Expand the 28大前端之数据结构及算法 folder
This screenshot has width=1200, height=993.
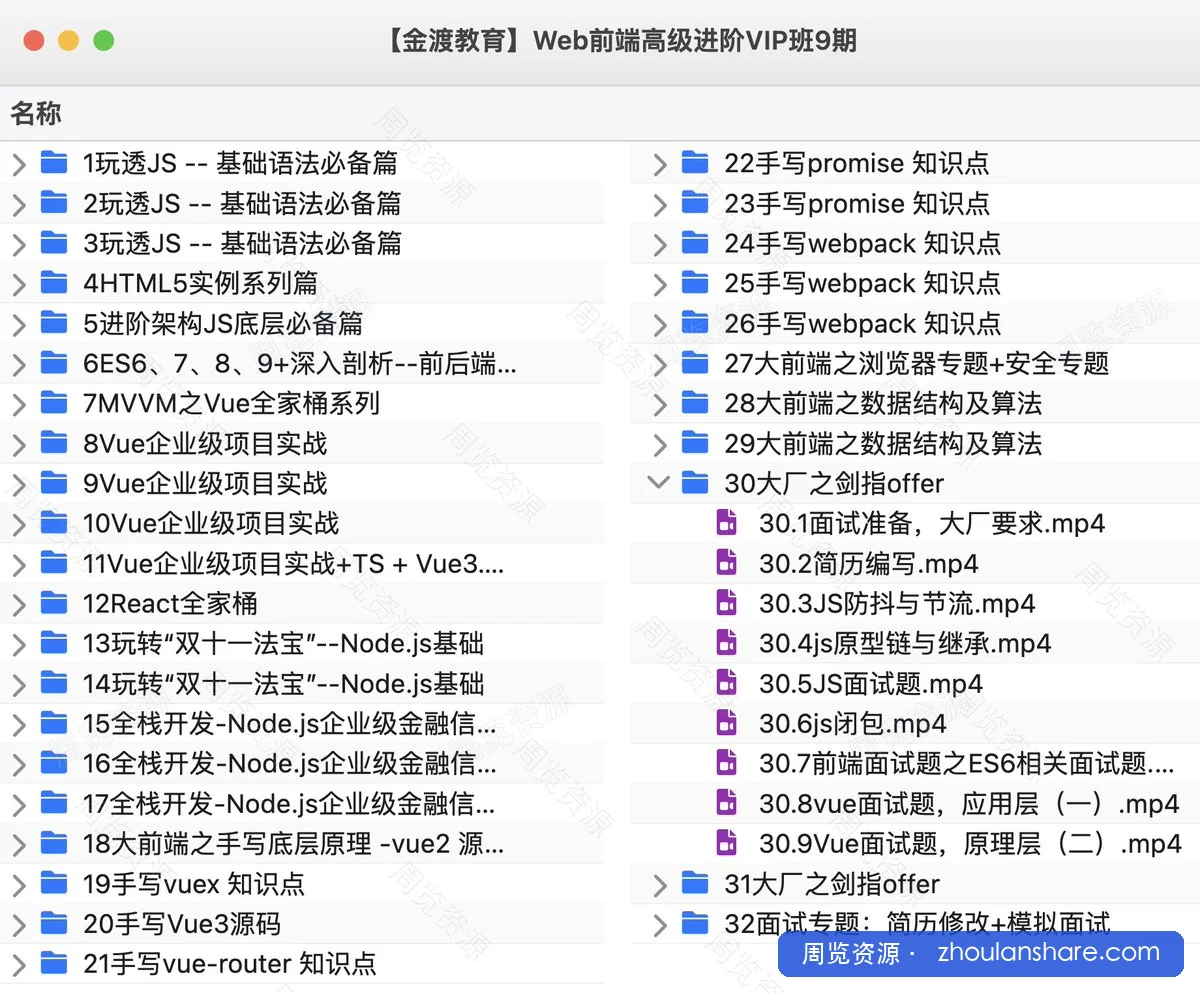[x=659, y=404]
